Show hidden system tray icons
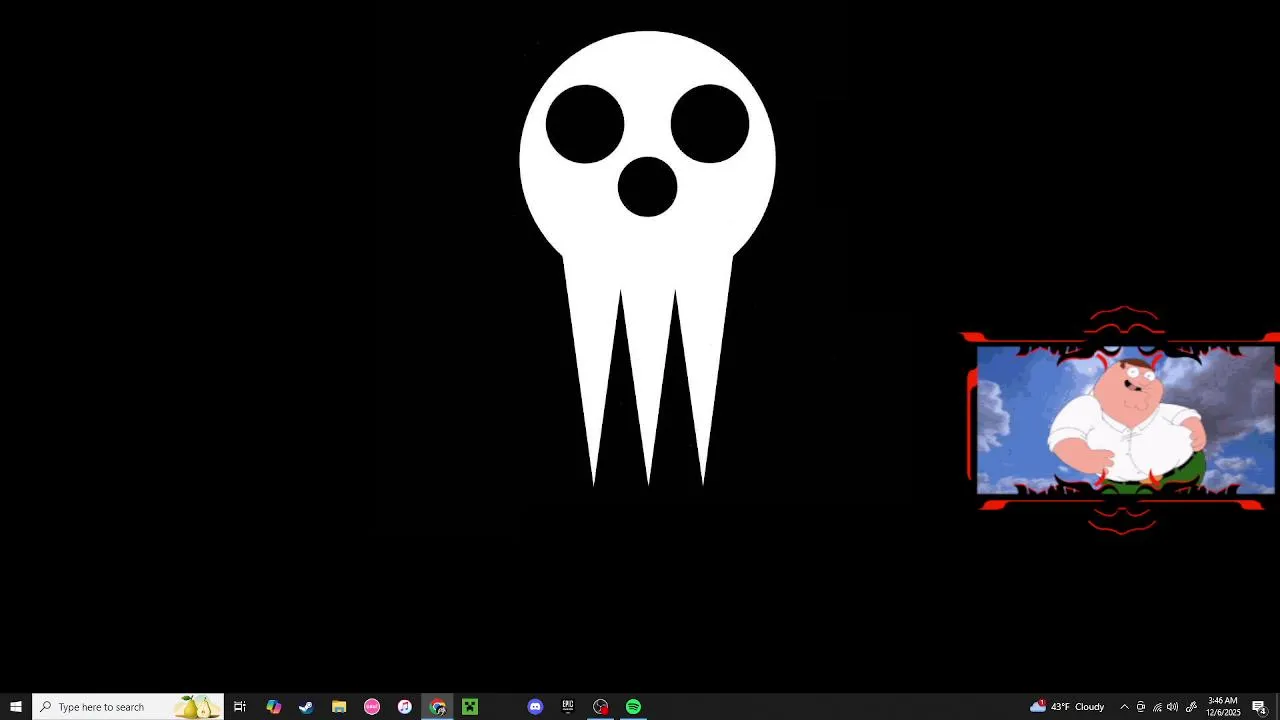Viewport: 1280px width, 720px height. tap(1124, 707)
